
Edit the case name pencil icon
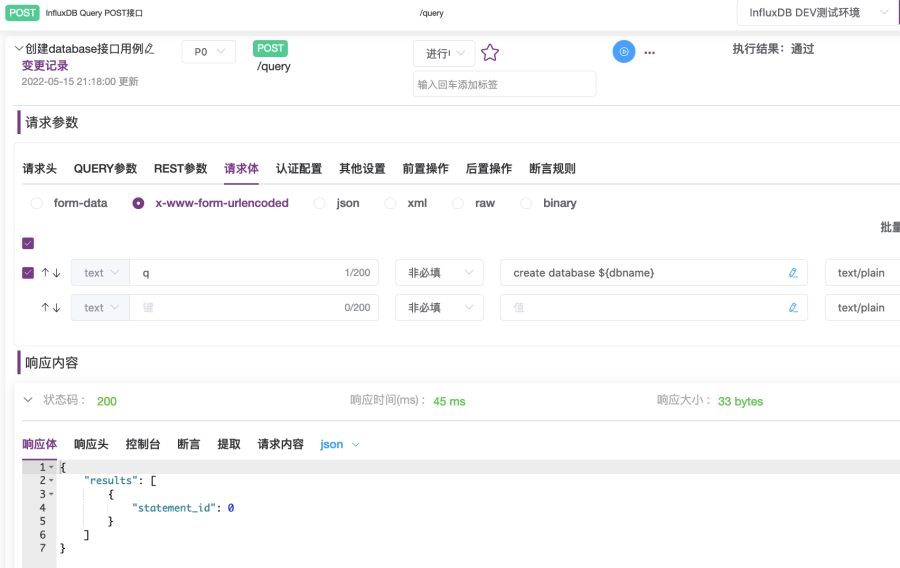[150, 49]
